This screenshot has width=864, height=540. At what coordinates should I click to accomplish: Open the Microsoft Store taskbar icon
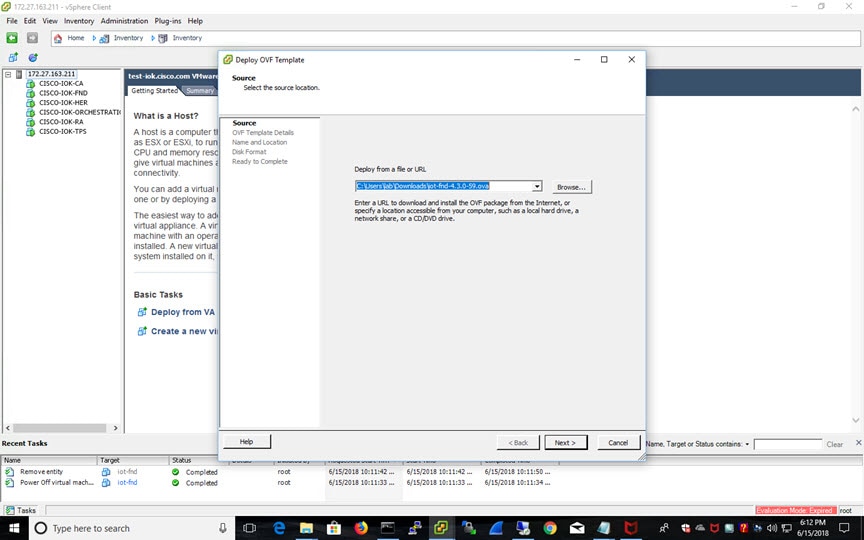333,528
